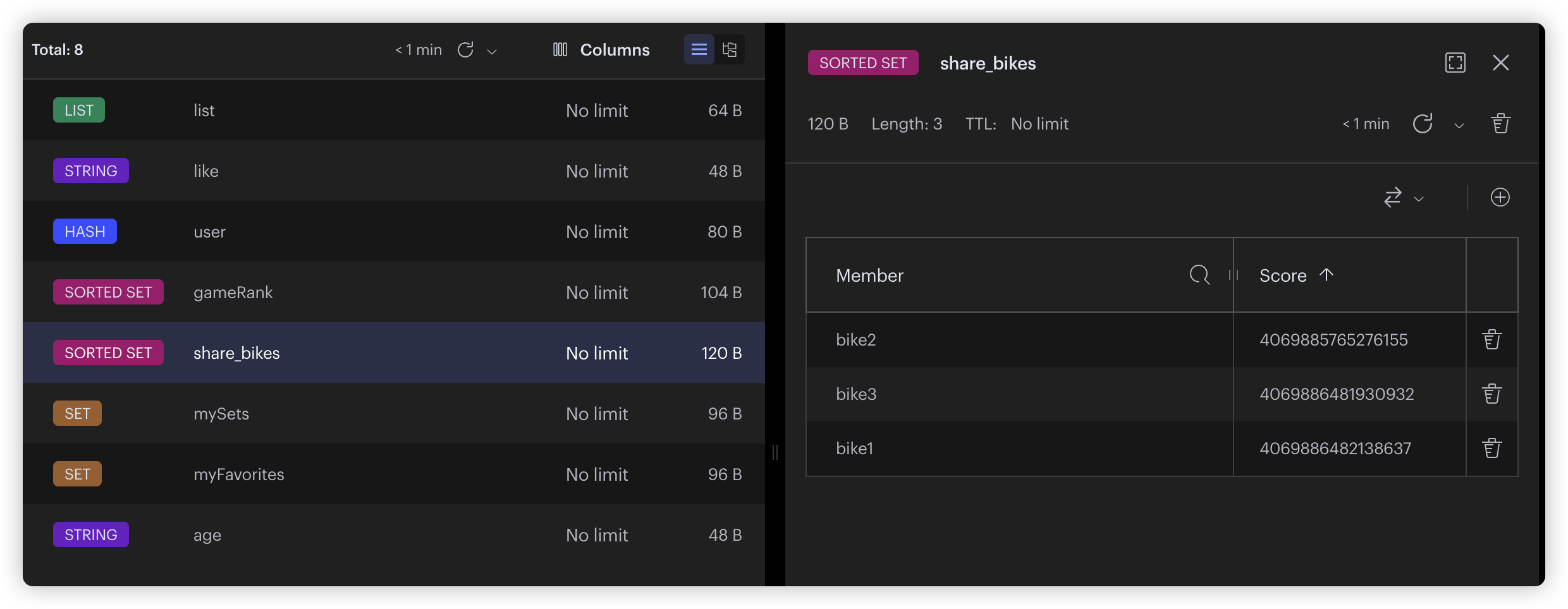
Task: Remove member bike1
Action: 1491,449
